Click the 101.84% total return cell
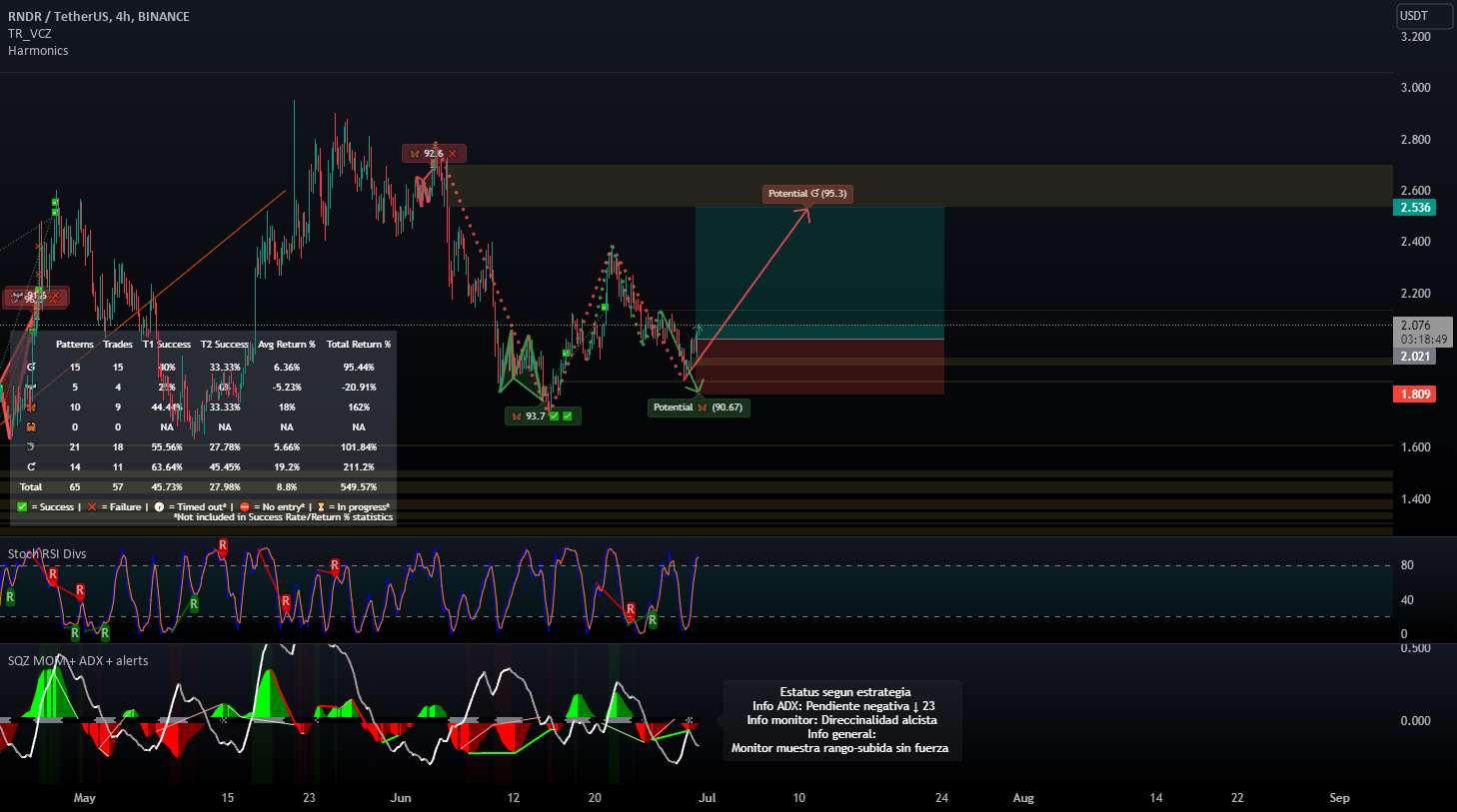This screenshot has width=1457, height=812. (359, 447)
